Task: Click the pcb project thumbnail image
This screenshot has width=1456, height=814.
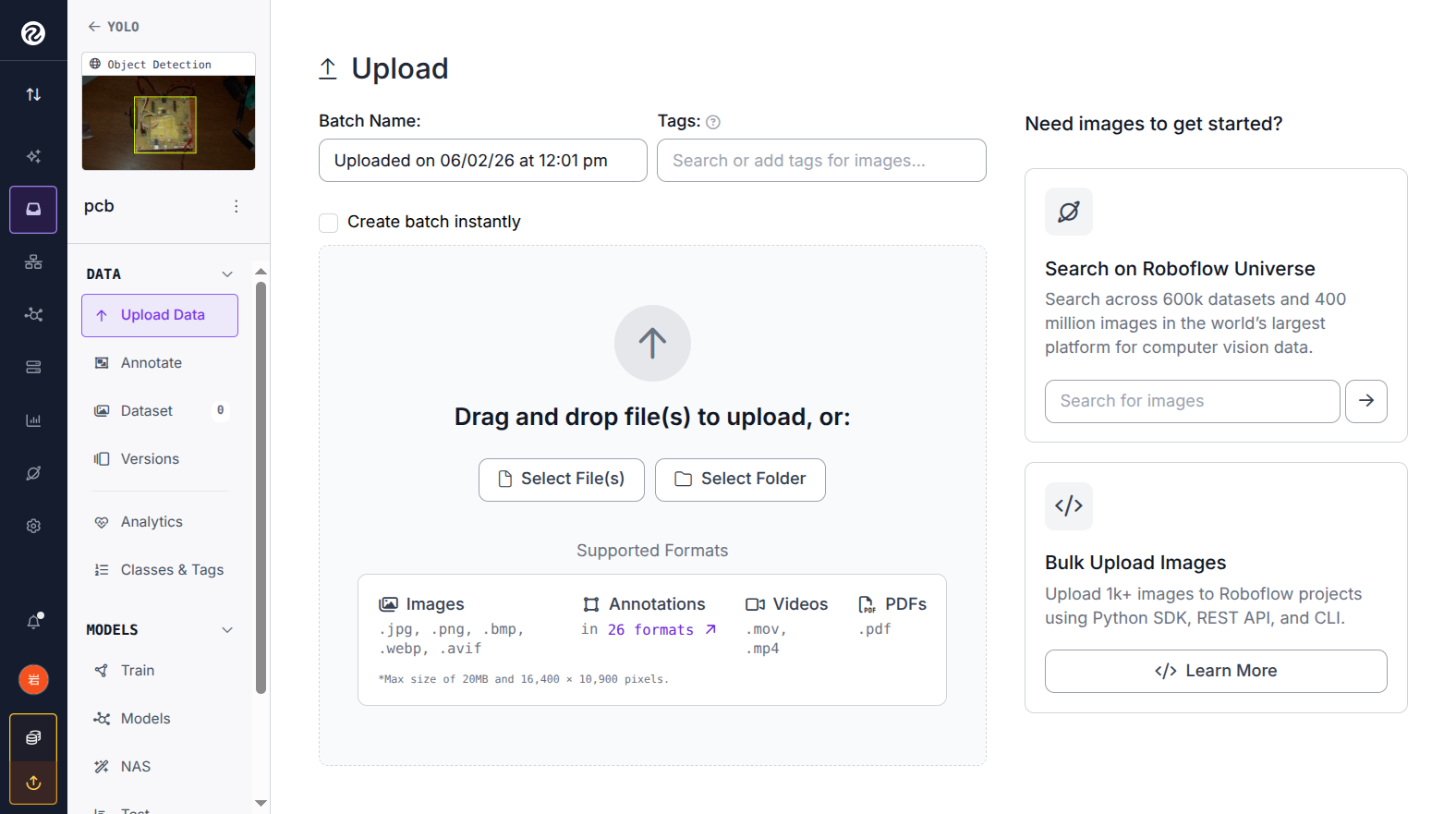Action: click(x=168, y=123)
